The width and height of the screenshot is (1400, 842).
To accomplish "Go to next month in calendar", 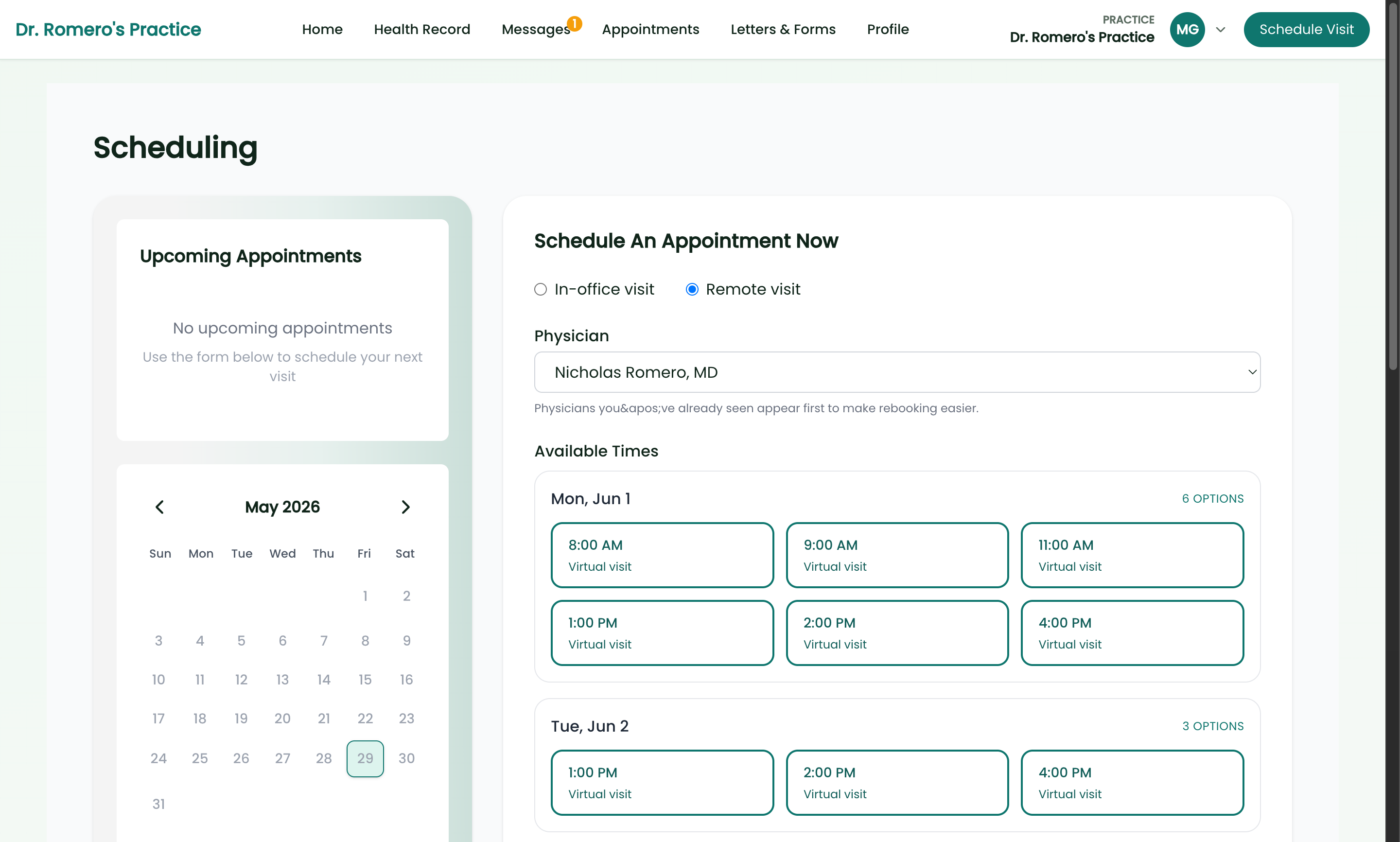I will click(x=405, y=507).
